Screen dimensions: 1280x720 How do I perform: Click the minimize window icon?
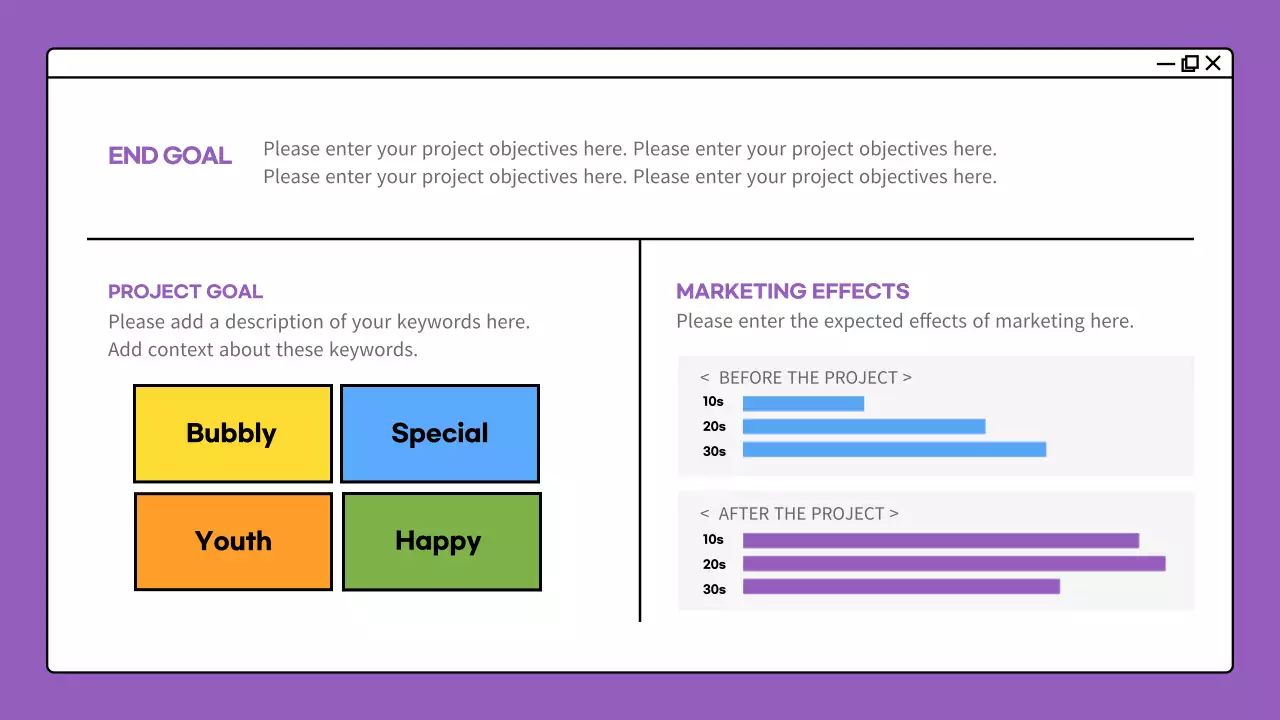pyautogui.click(x=1165, y=64)
